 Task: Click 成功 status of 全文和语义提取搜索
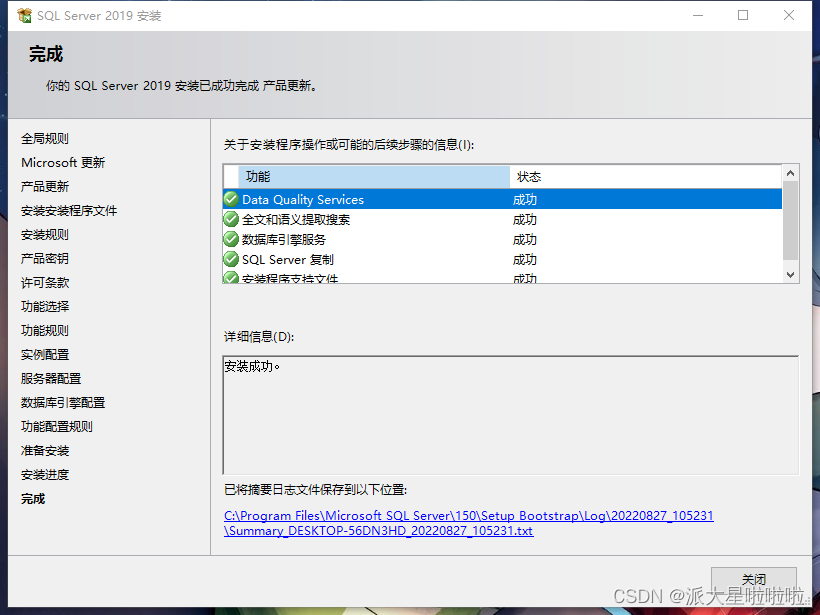(525, 220)
